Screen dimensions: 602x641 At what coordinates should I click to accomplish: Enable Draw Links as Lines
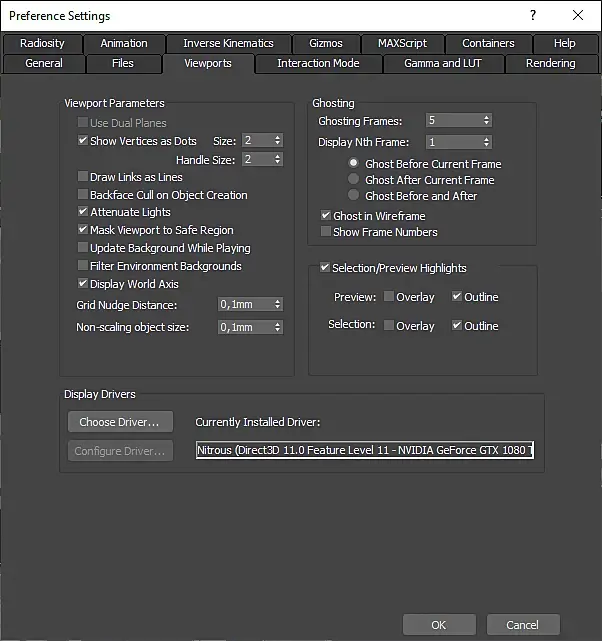click(x=83, y=176)
